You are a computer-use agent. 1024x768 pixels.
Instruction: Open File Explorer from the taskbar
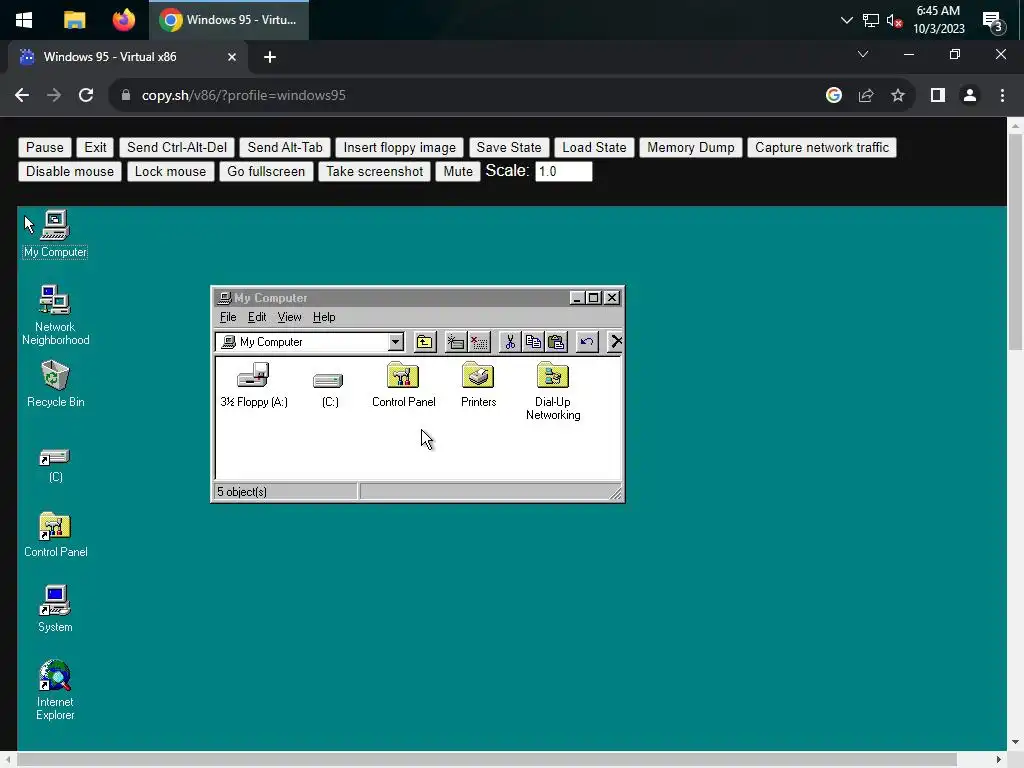point(74,20)
